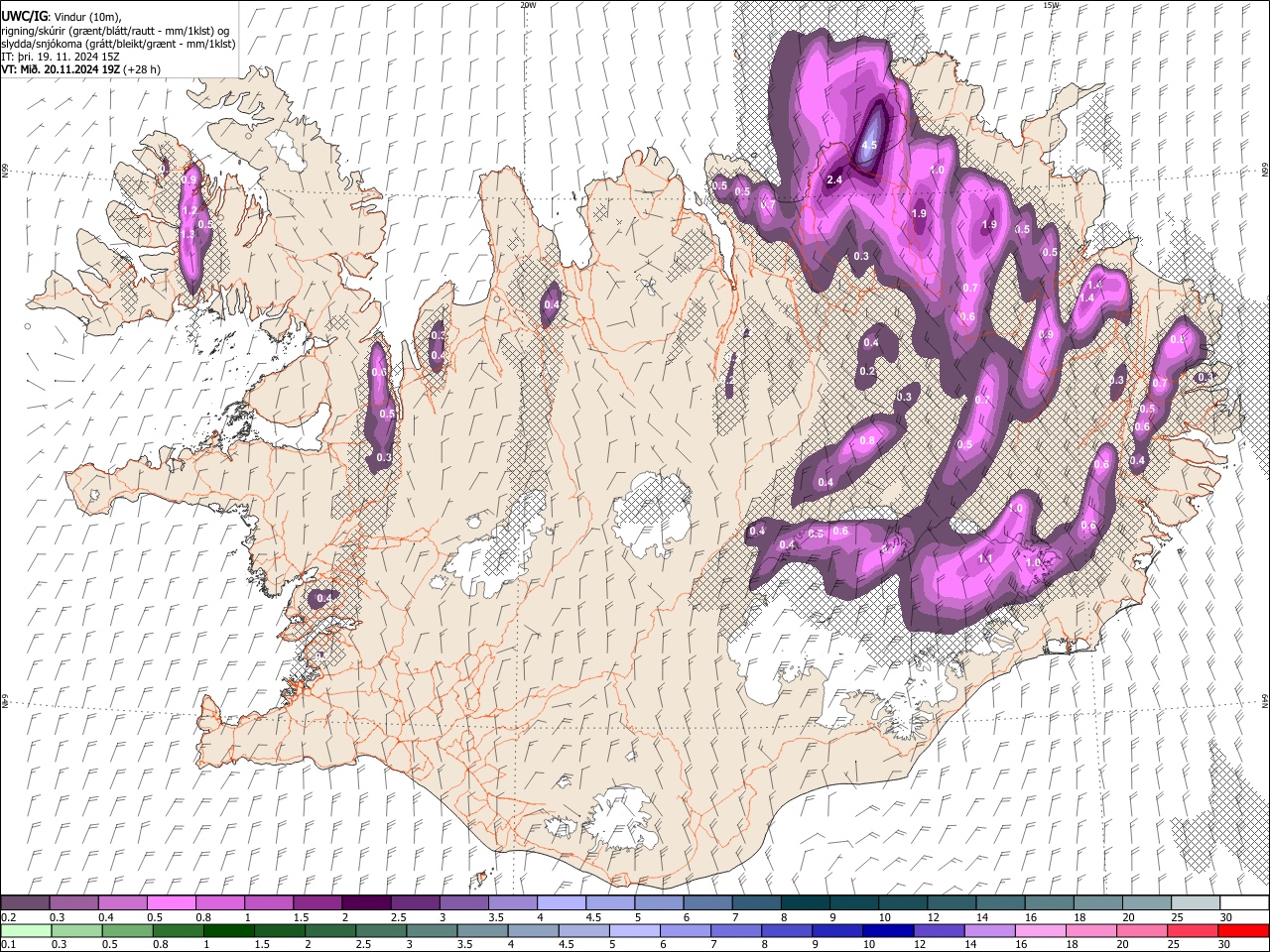Pick the deep blue lower swatch labeled 10

coord(887,930)
